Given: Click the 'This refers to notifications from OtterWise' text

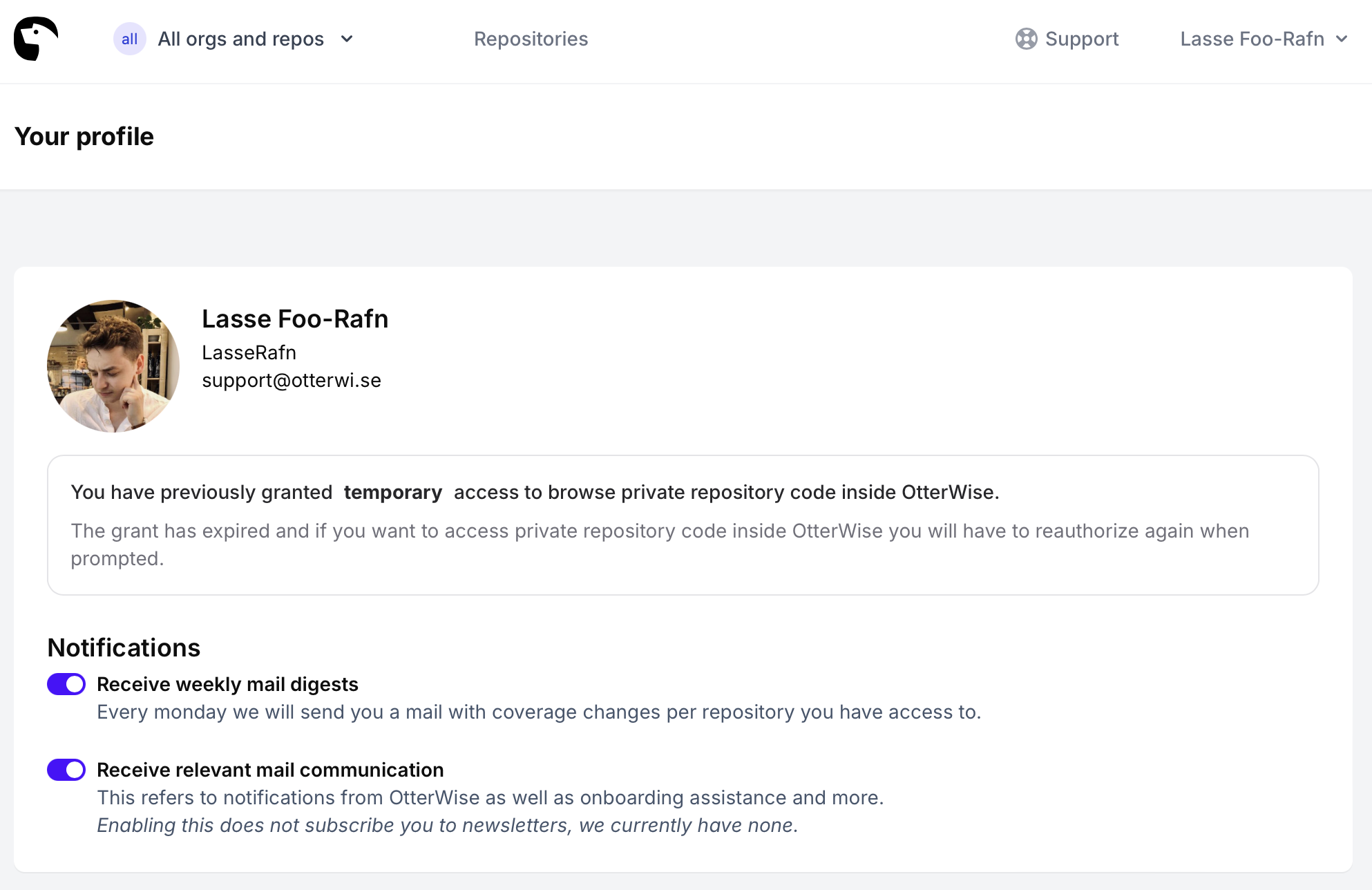Looking at the screenshot, I should coord(490,797).
